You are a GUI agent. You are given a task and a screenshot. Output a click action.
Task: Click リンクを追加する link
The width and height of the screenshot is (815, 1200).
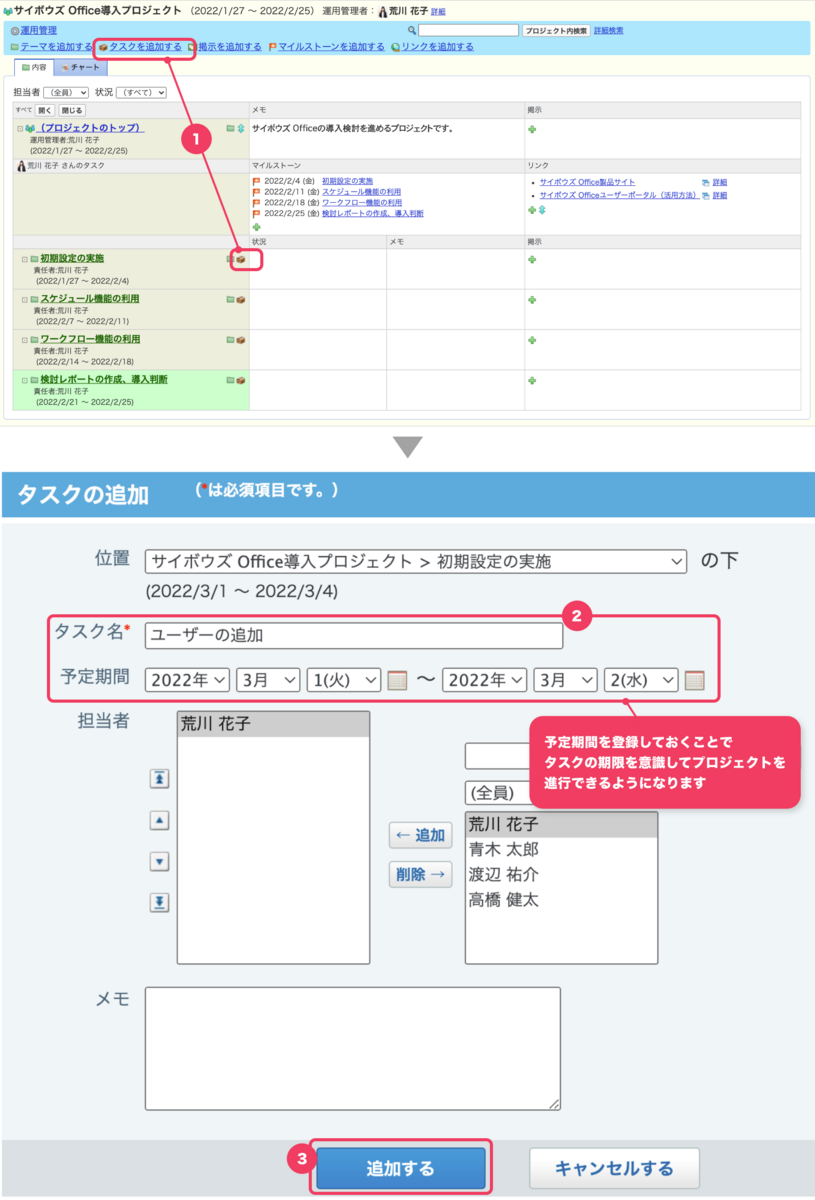pos(437,47)
